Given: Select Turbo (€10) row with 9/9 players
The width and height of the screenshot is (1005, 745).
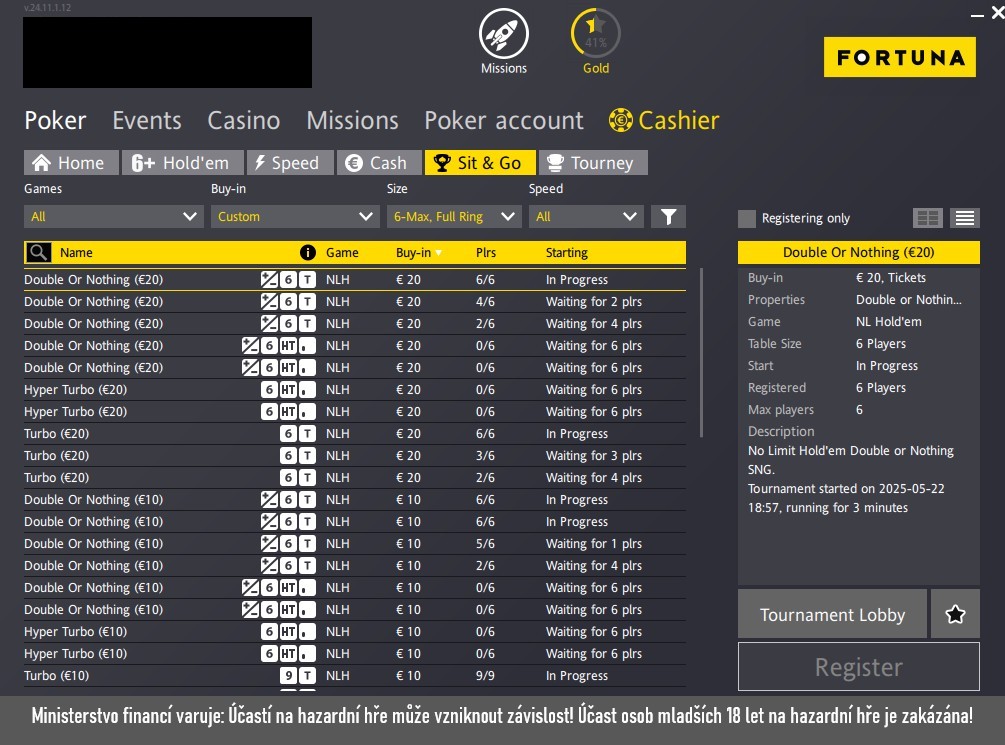Looking at the screenshot, I should pos(354,675).
